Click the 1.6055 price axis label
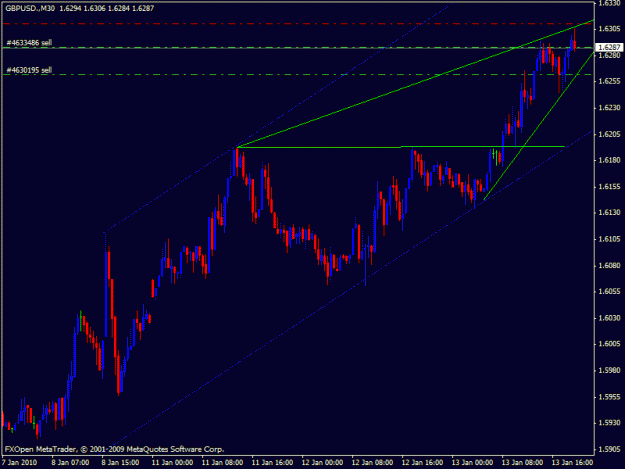The height and width of the screenshot is (469, 625). [609, 292]
